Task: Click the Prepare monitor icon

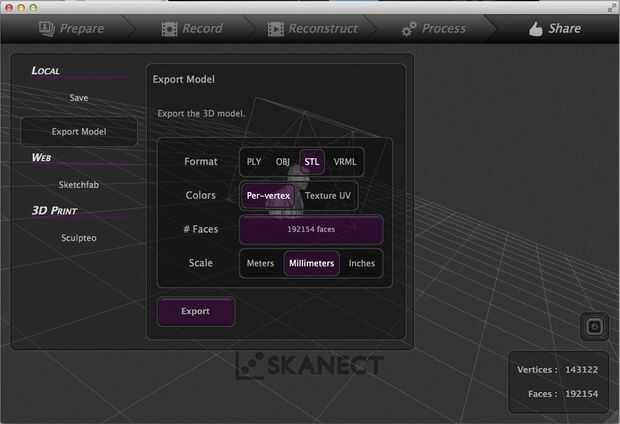Action: click(47, 28)
